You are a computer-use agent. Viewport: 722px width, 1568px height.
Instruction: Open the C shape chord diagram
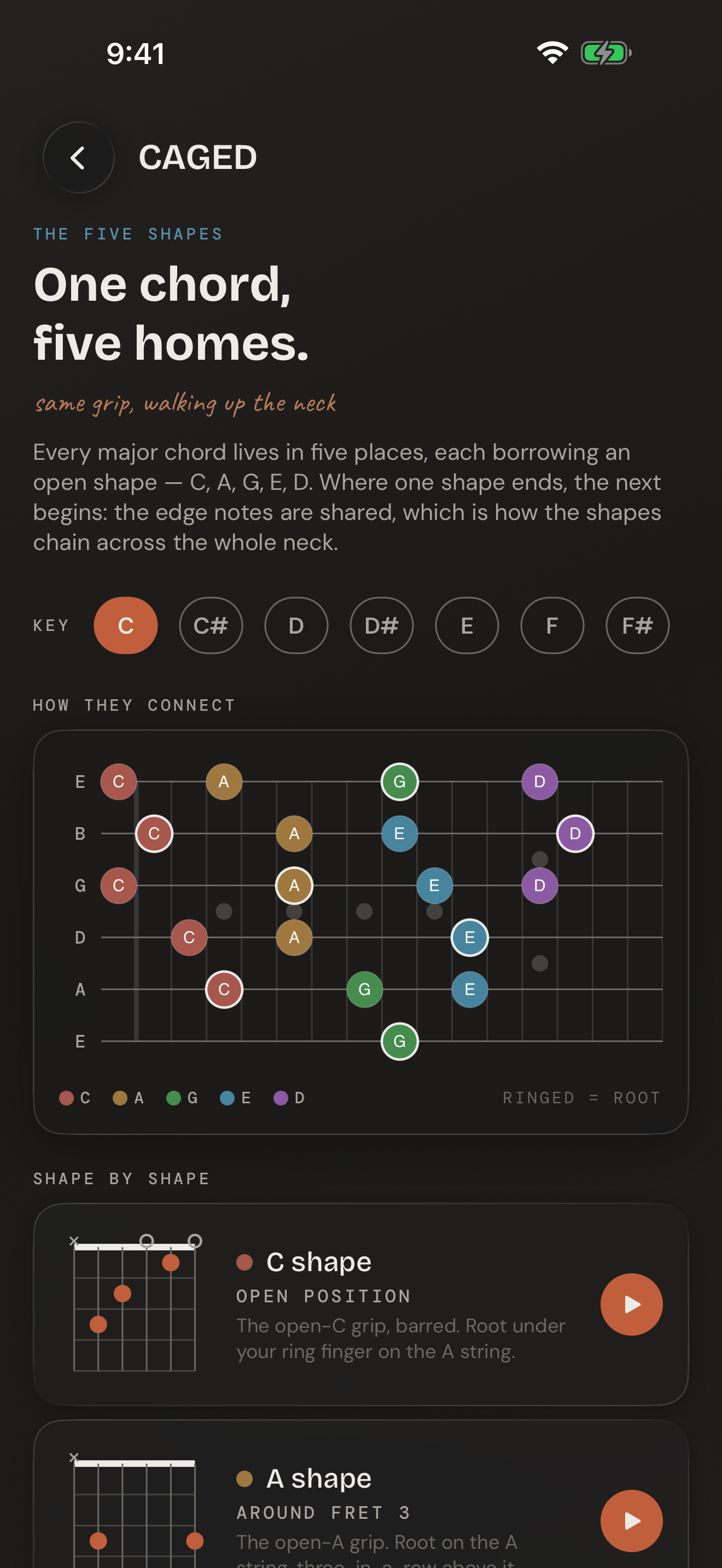tap(135, 1303)
